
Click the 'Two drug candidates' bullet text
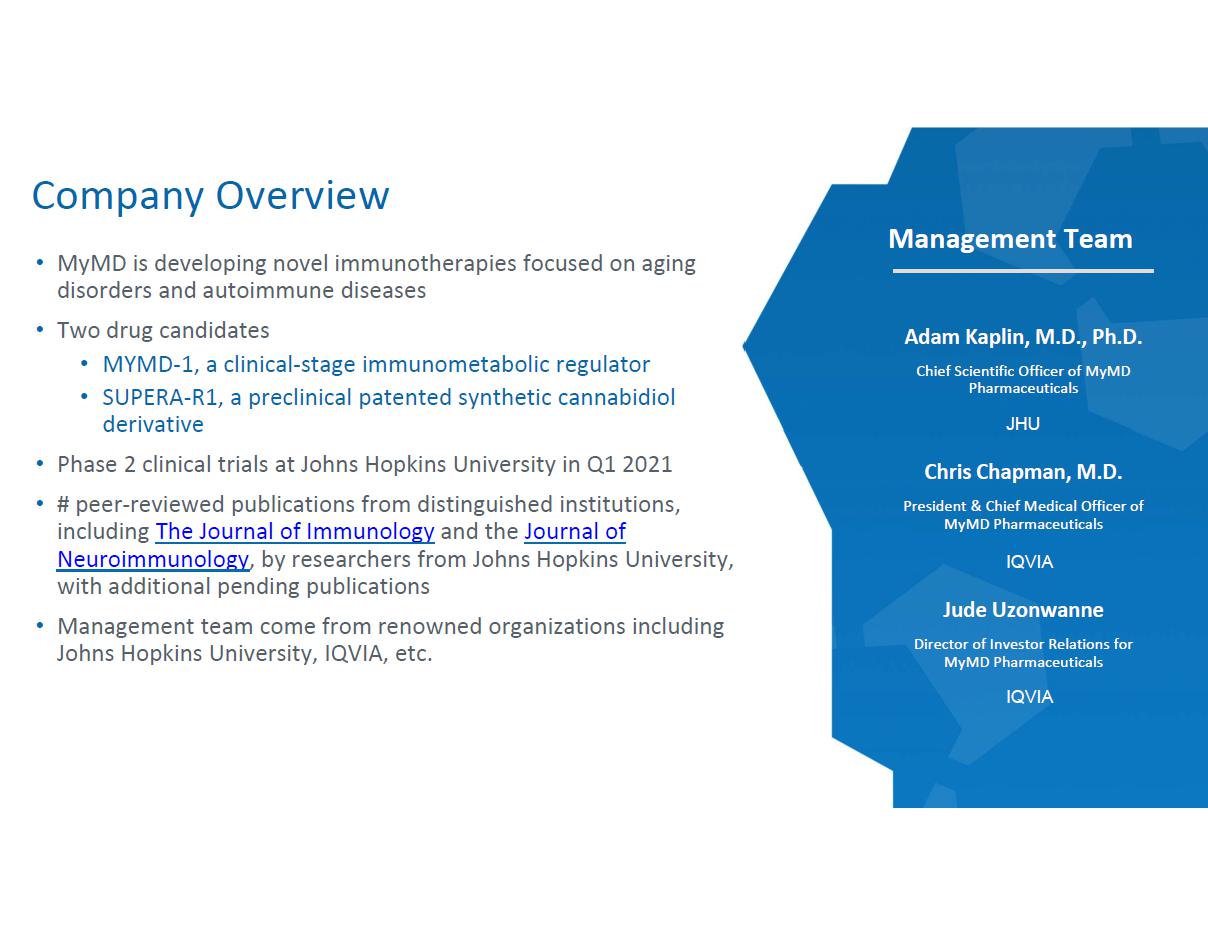point(163,330)
